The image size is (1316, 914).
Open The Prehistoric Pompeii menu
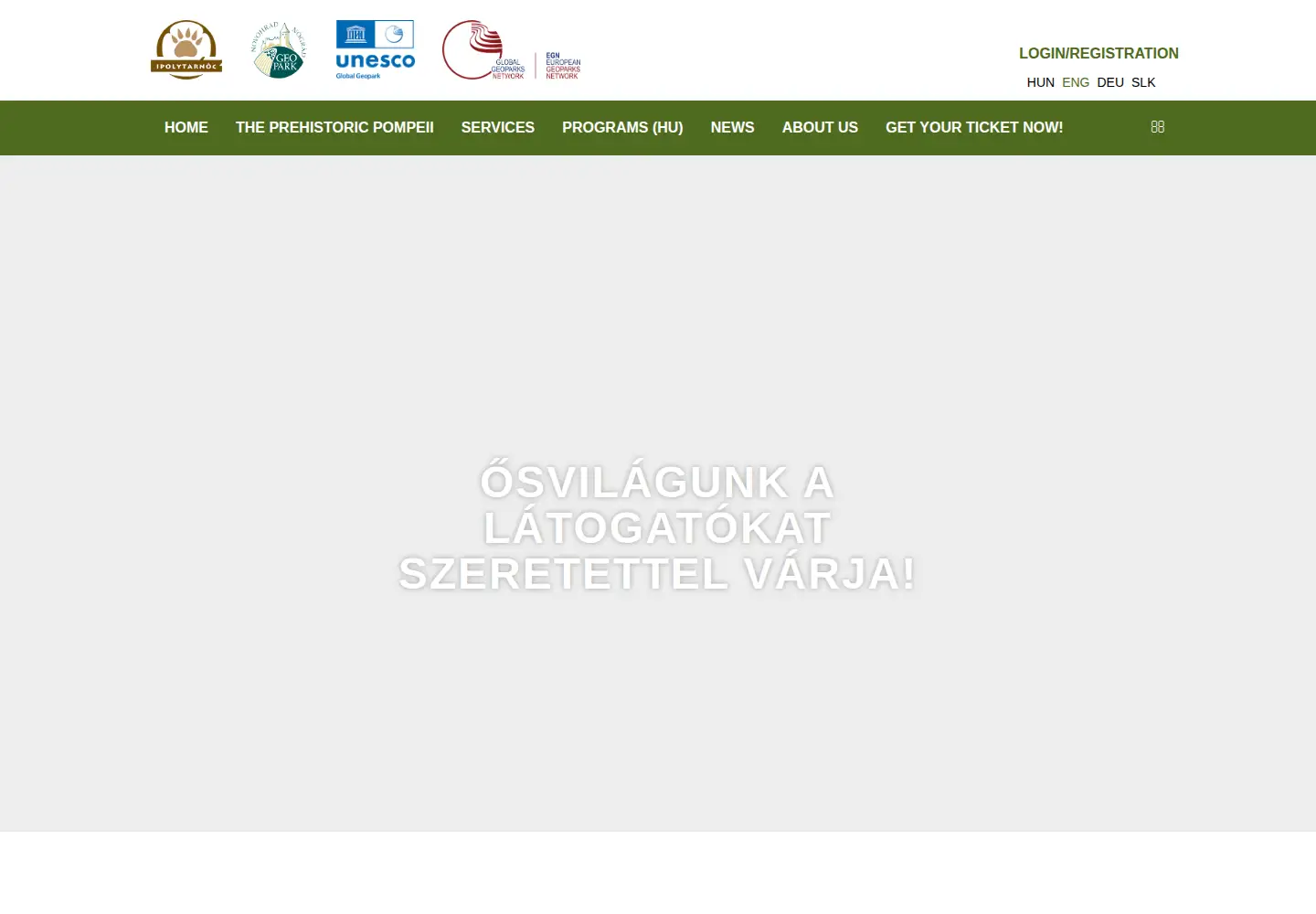334,128
